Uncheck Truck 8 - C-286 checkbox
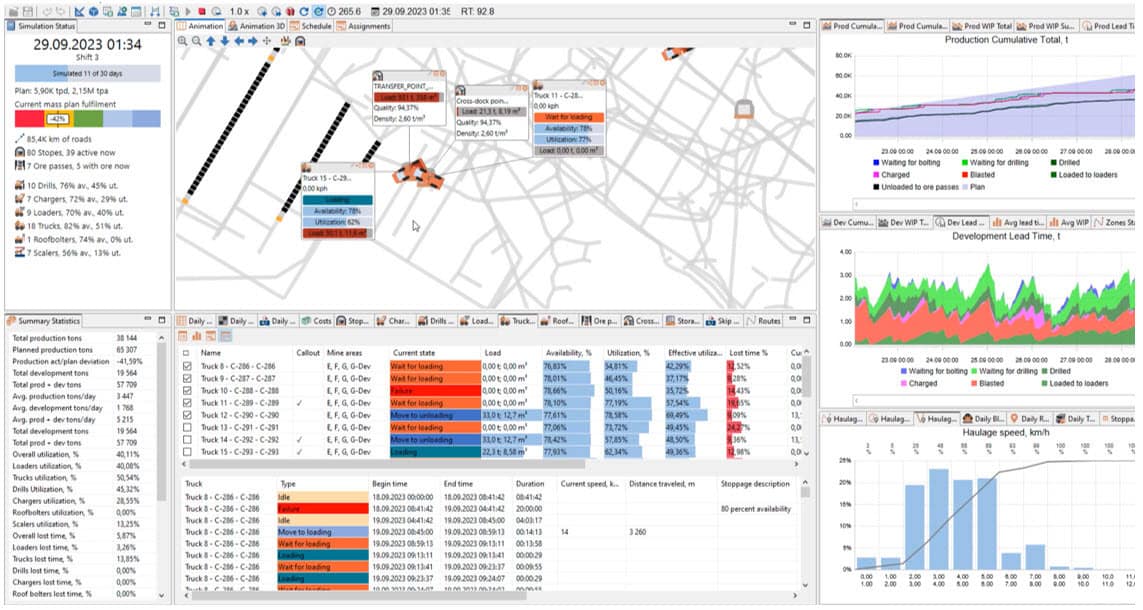Viewport: 1143px width, 610px height. 183,367
